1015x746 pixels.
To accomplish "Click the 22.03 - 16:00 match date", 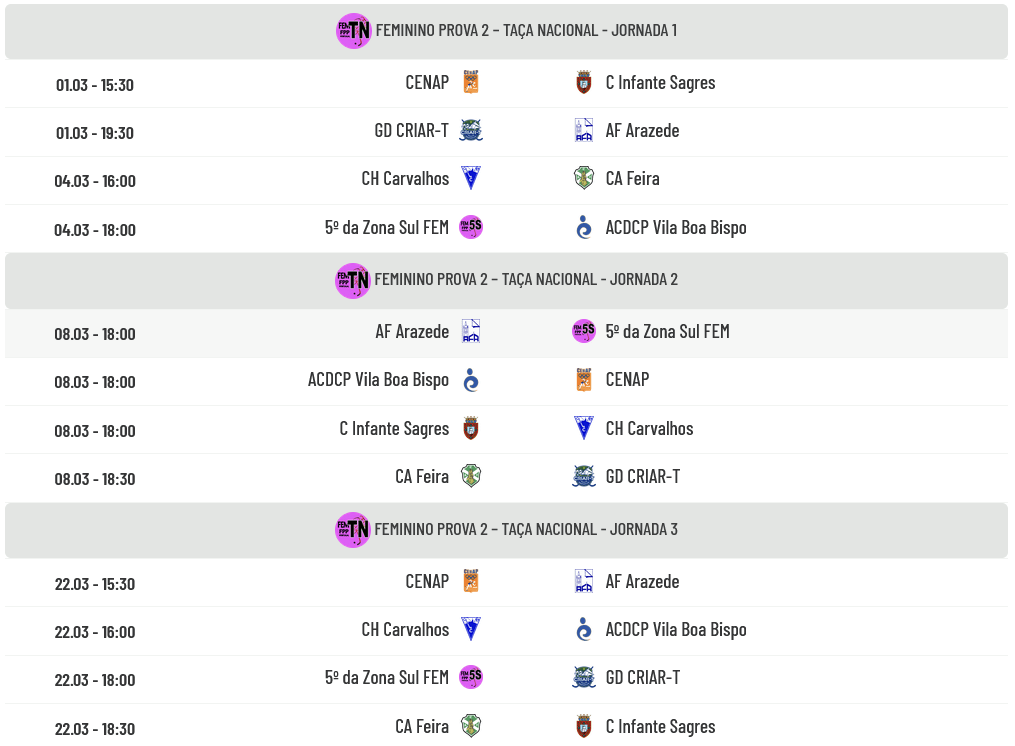I will (95, 632).
